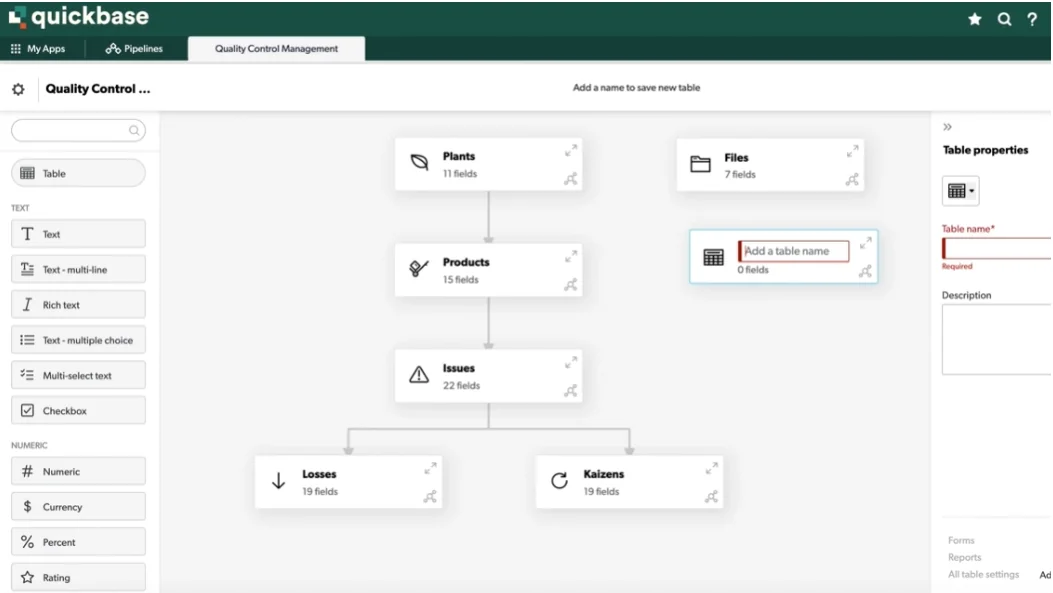Click the Issues warning triangle icon
Screen dimensions: 1053x593
click(x=419, y=374)
